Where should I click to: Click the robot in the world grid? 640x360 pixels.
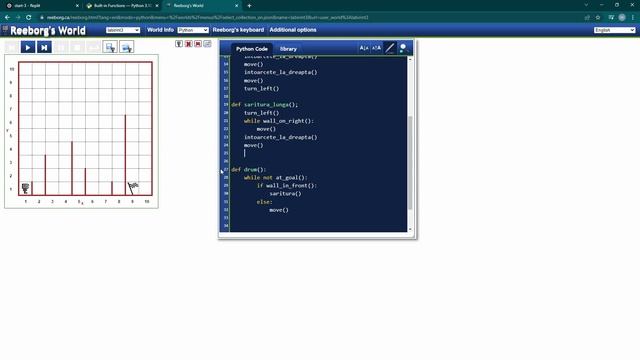(x=25, y=188)
